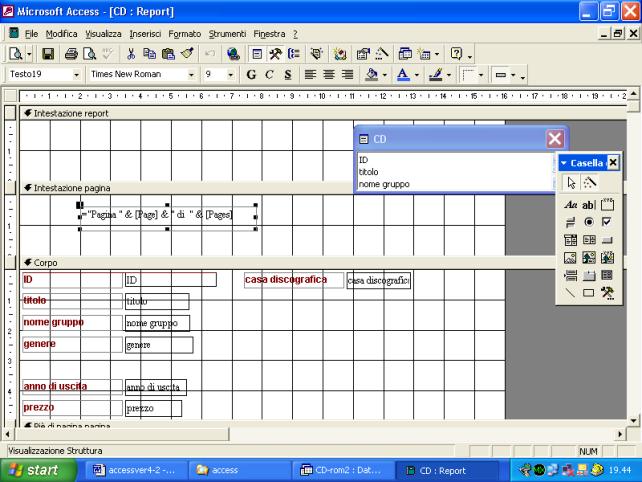This screenshot has width=642, height=482.
Task: Click the Cut scissors icon
Action: point(131,54)
